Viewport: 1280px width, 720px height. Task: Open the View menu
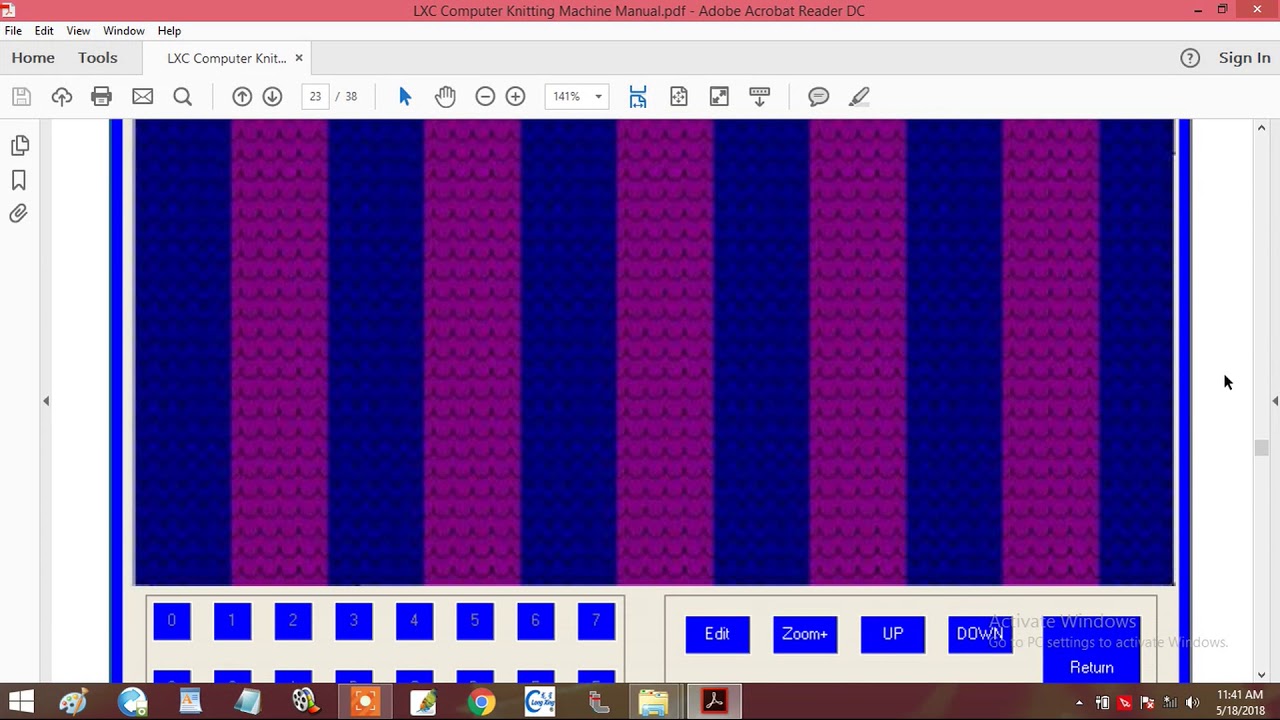tap(79, 31)
